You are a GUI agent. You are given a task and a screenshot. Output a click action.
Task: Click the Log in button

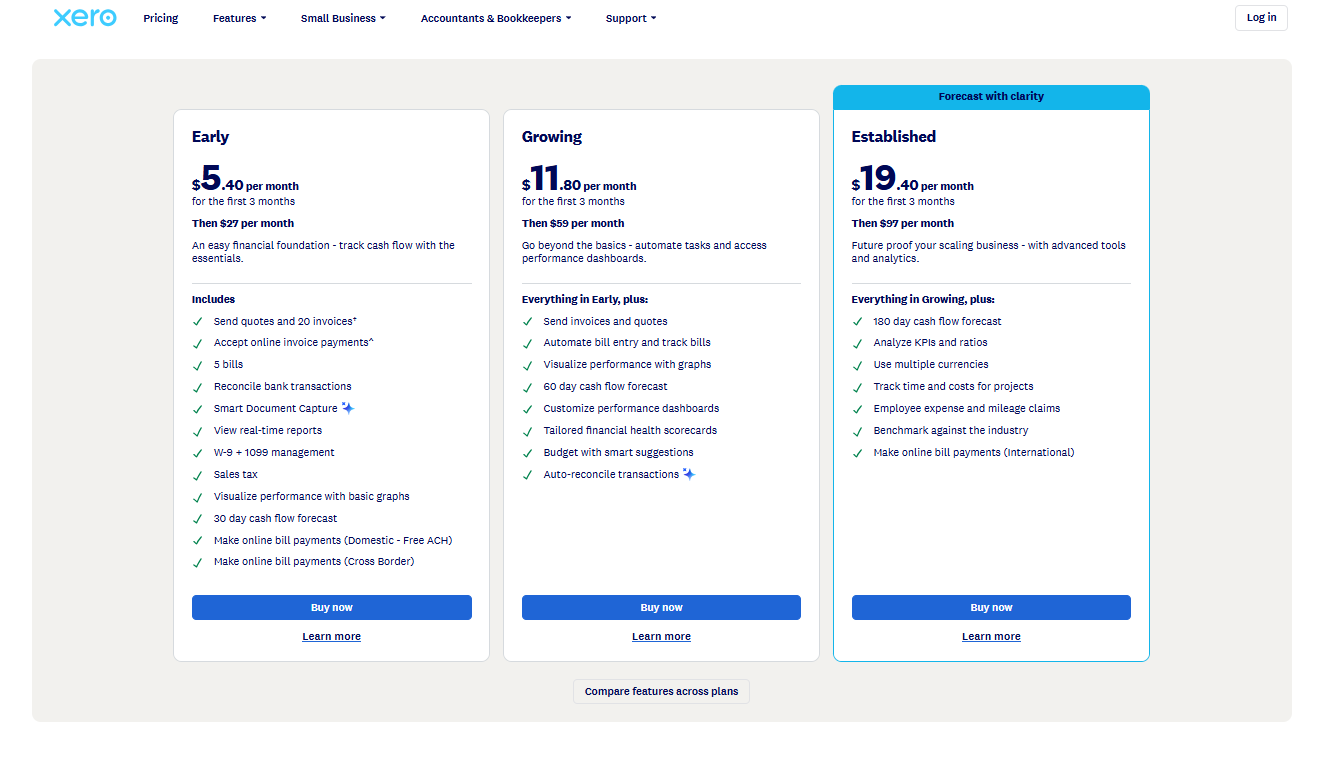point(1261,17)
